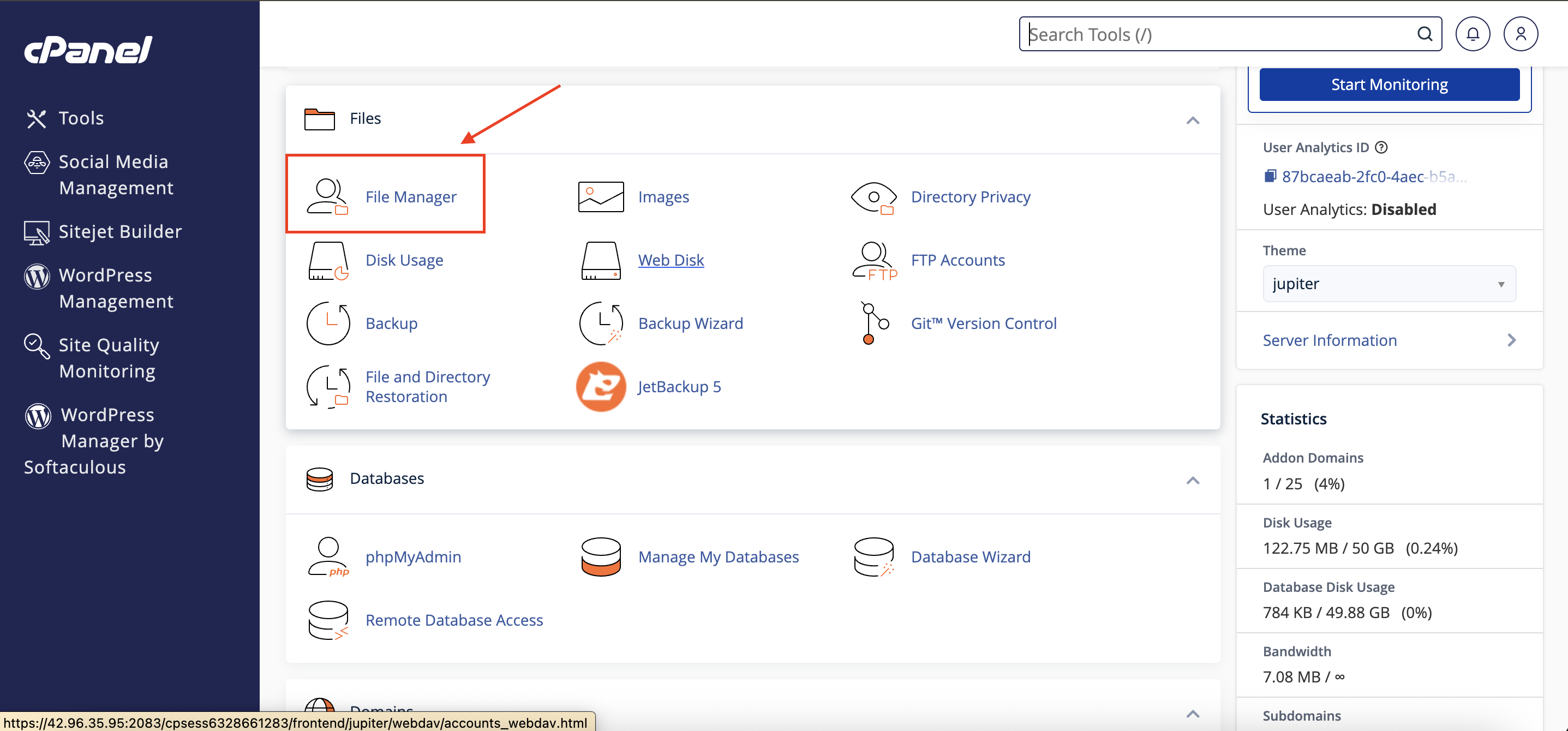Open the Directory Privacy eye icon
This screenshot has width=1568, height=731.
point(873,198)
